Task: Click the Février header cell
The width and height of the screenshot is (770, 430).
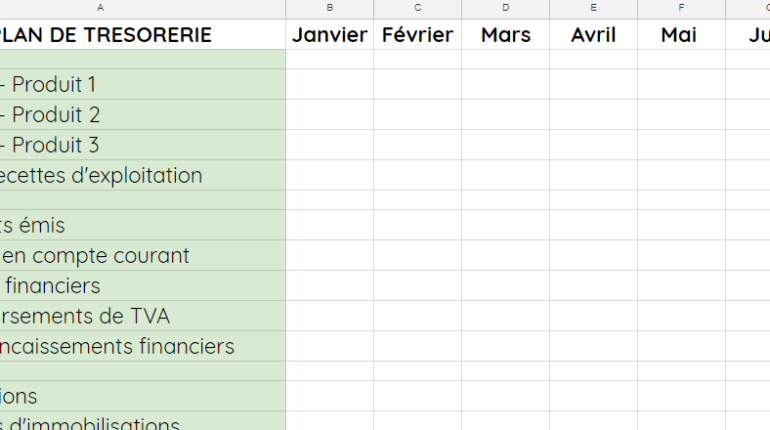Action: (x=417, y=34)
